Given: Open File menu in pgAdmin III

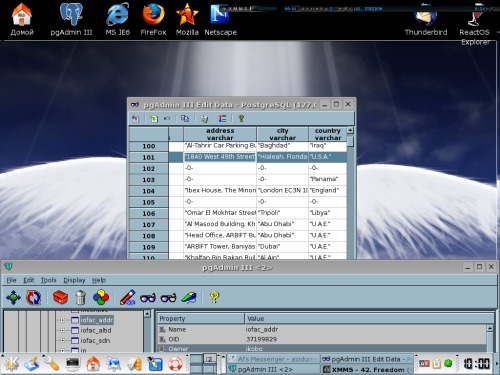Looking at the screenshot, I should click(x=11, y=280).
